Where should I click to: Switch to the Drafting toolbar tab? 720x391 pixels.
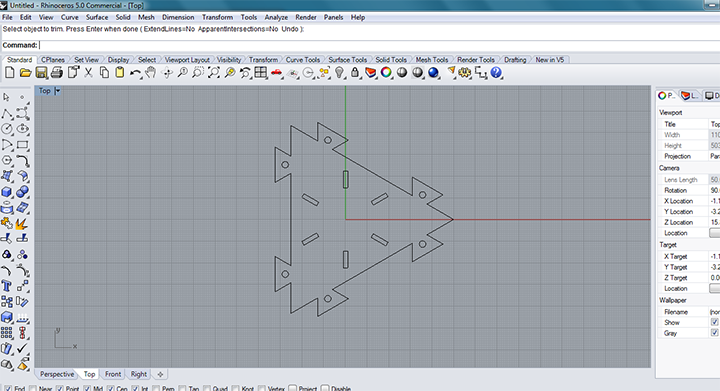tap(515, 60)
